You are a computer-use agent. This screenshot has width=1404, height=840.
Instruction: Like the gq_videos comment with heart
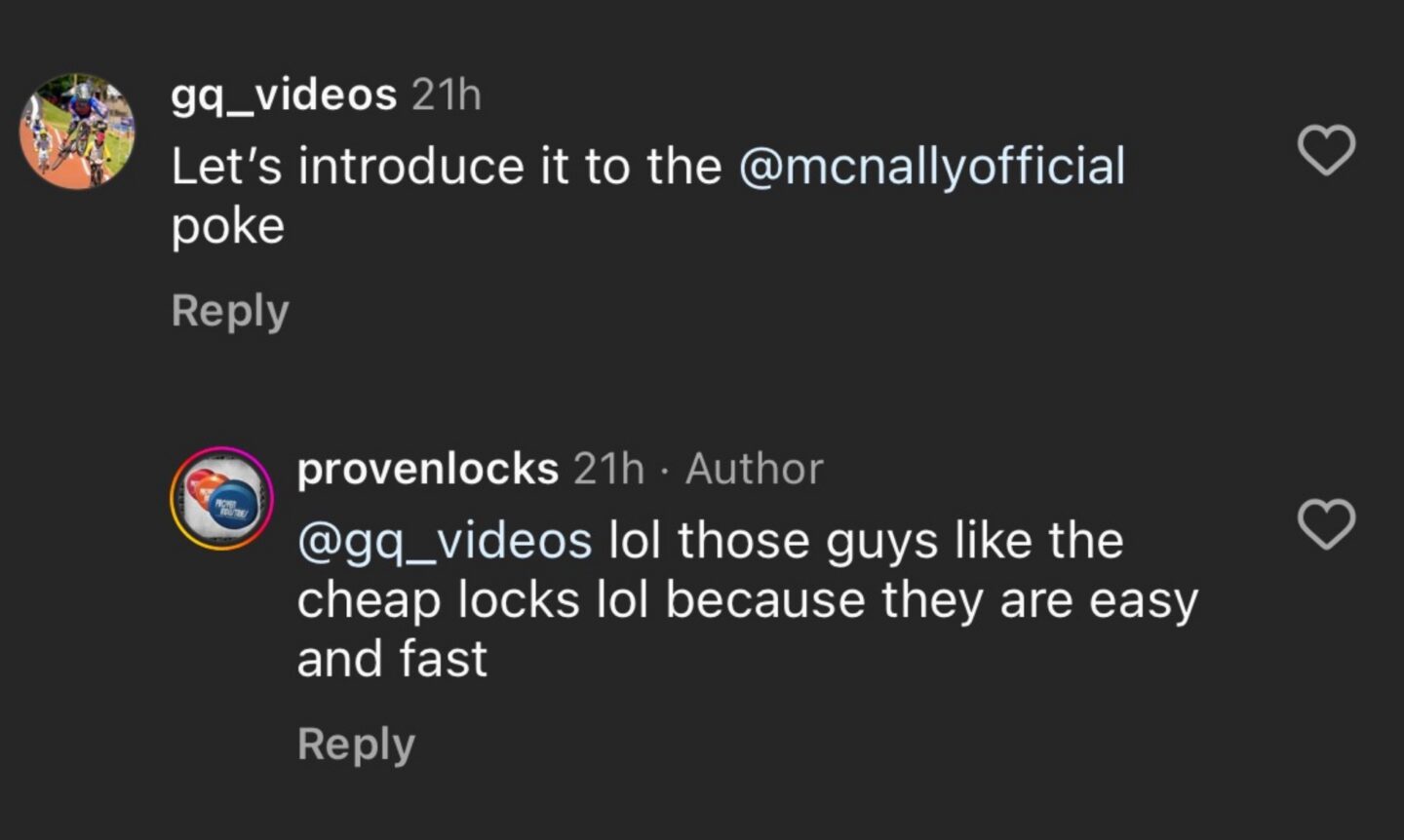[1327, 151]
